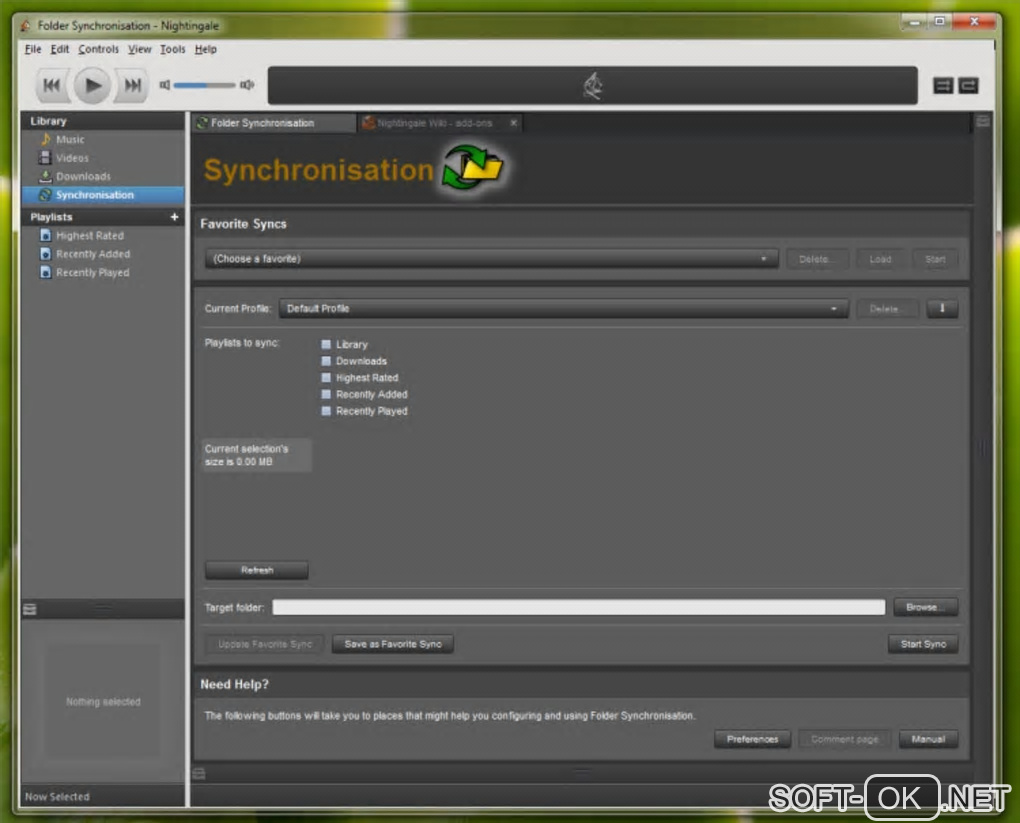Viewport: 1020px width, 823px height.
Task: Switch to the Folder Synchronisation tab
Action: (274, 123)
